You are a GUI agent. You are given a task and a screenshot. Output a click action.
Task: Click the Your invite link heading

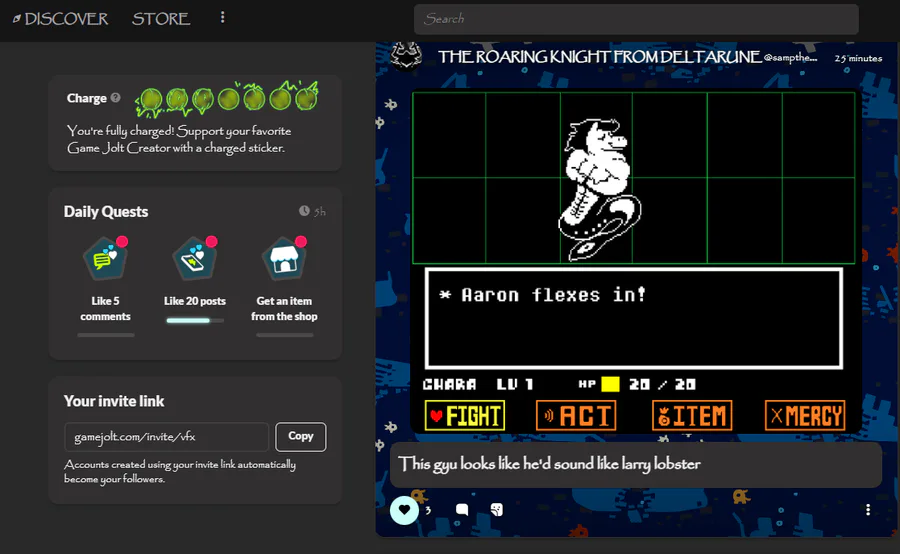(x=114, y=401)
